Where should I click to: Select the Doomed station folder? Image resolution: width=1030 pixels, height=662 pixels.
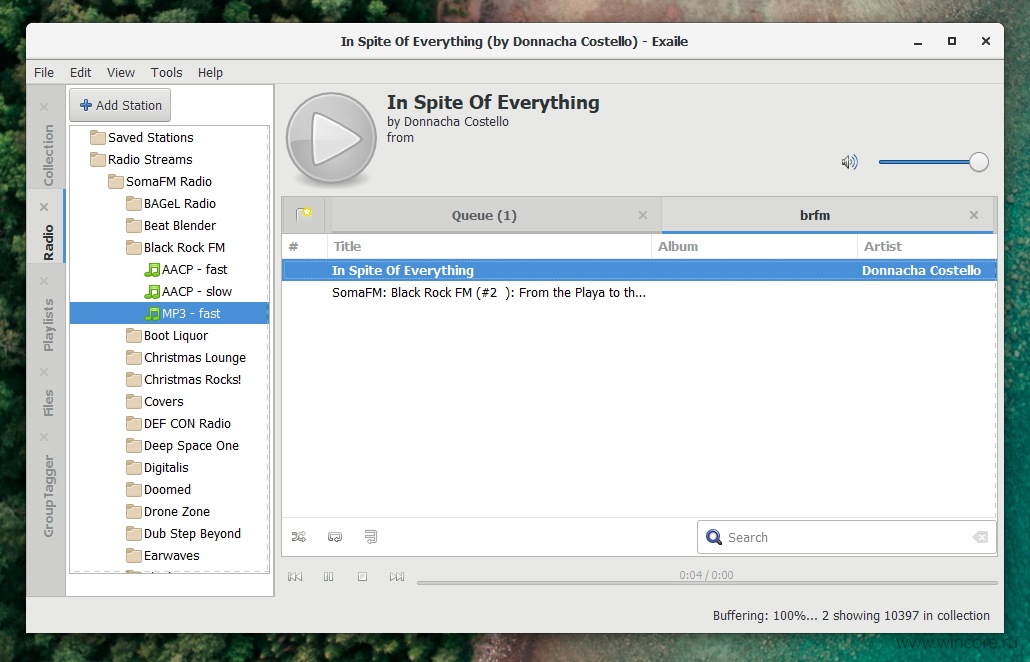167,489
